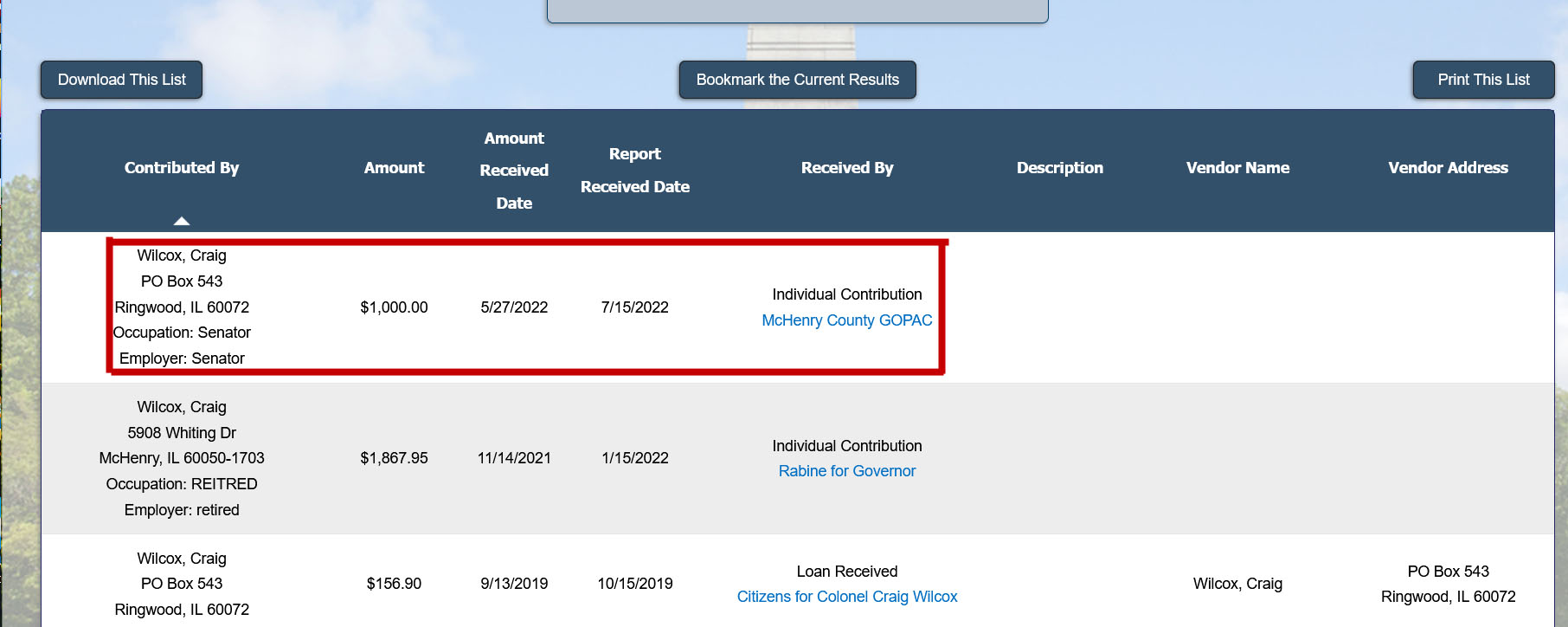Open the McHenry County GOPAC link
Image resolution: width=1568 pixels, height=627 pixels.
coord(846,320)
